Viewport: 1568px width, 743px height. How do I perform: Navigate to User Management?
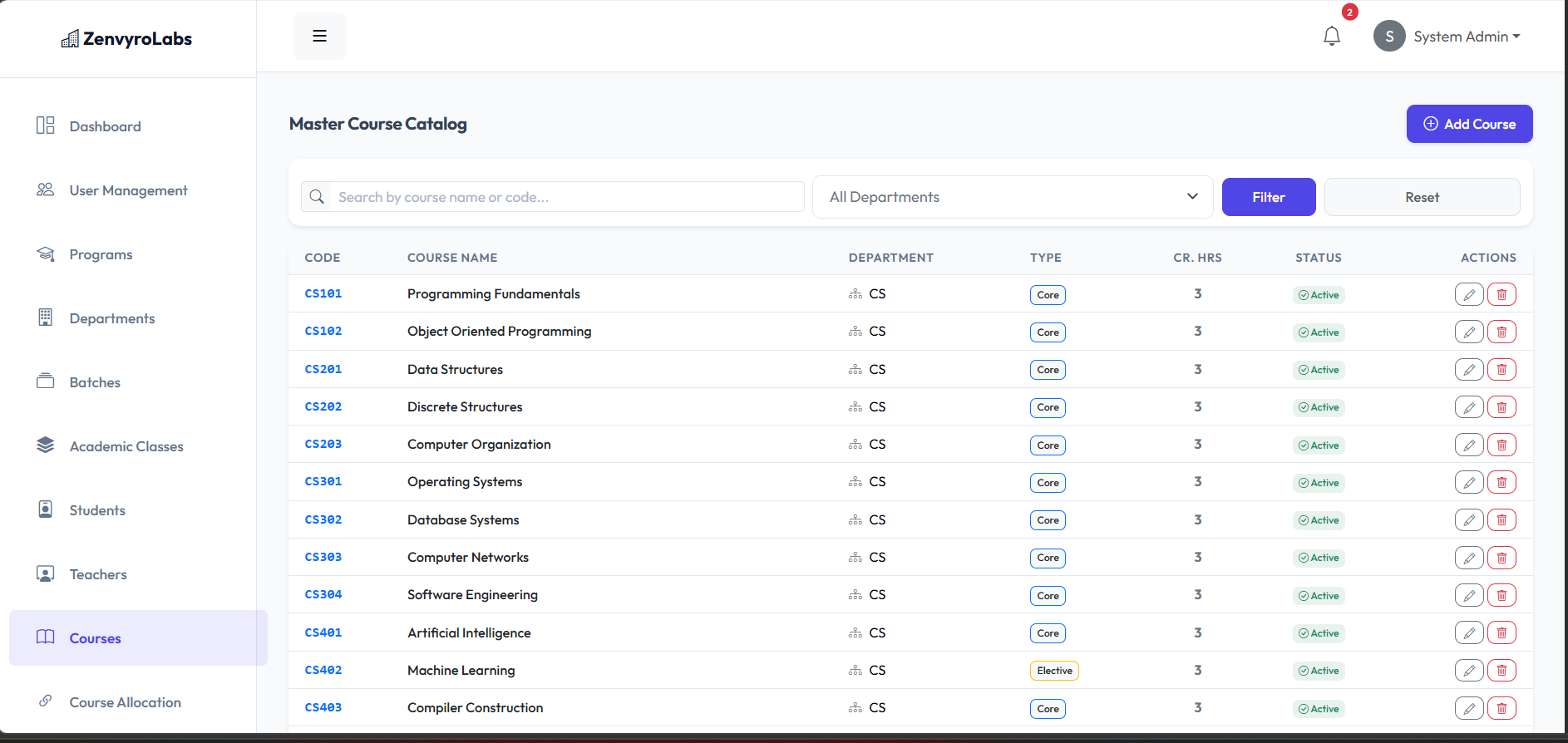point(128,190)
